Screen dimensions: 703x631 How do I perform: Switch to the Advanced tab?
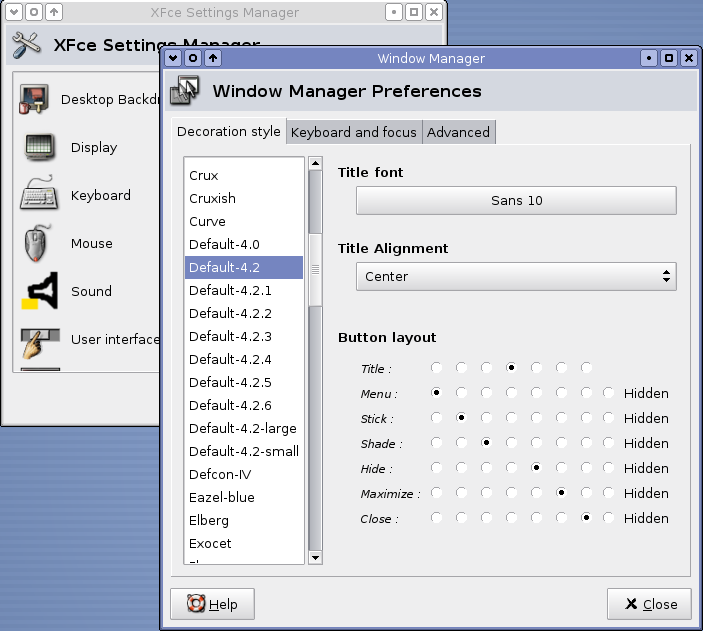pyautogui.click(x=458, y=132)
